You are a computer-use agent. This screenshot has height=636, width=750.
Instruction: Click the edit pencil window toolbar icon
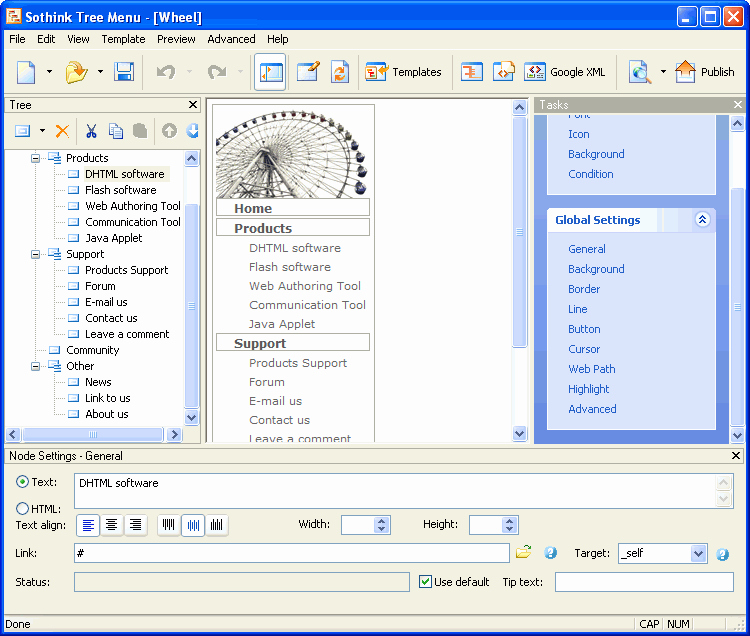[x=308, y=72]
